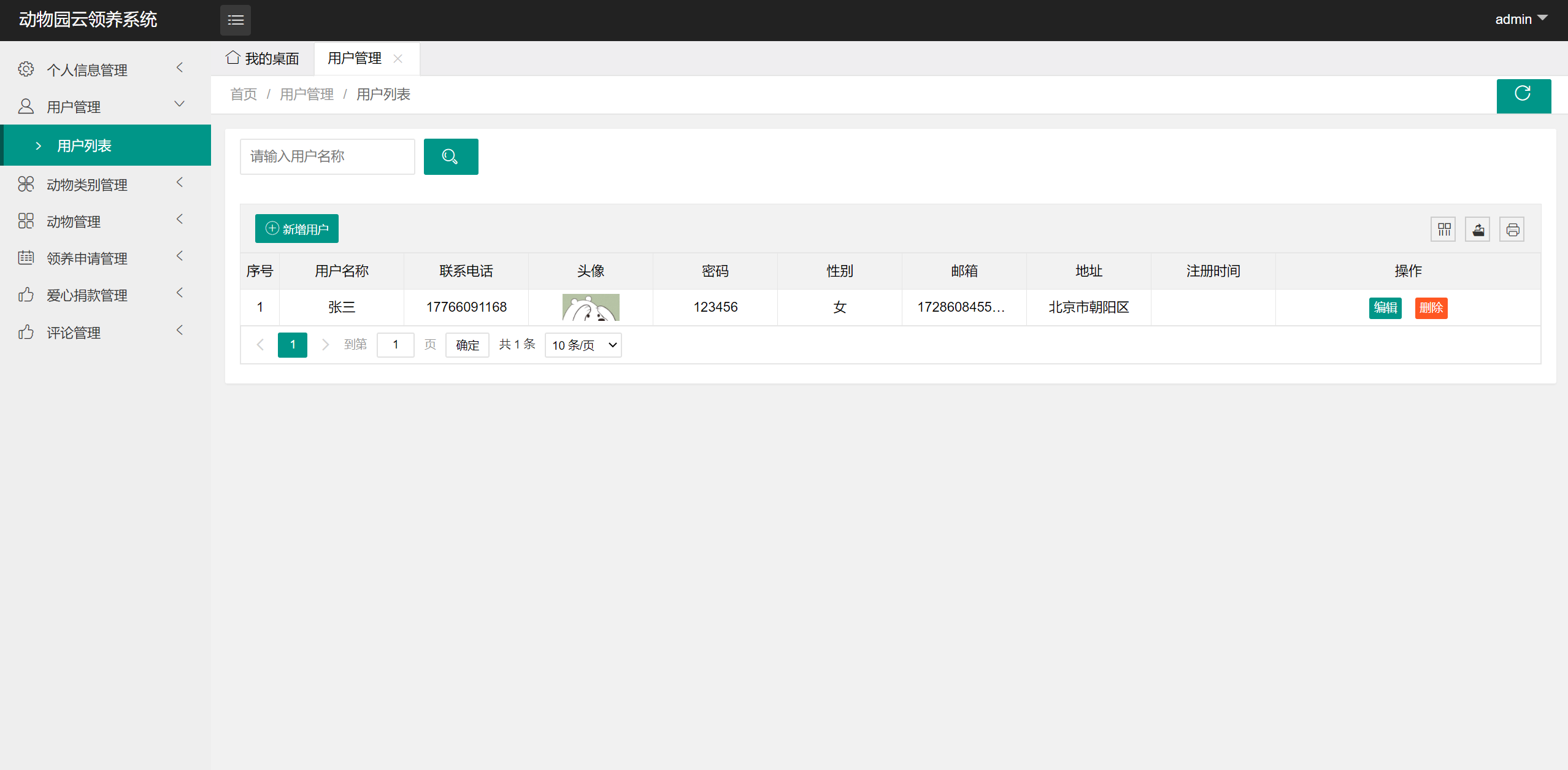
Task: Open the admin account dropdown
Action: point(1521,19)
